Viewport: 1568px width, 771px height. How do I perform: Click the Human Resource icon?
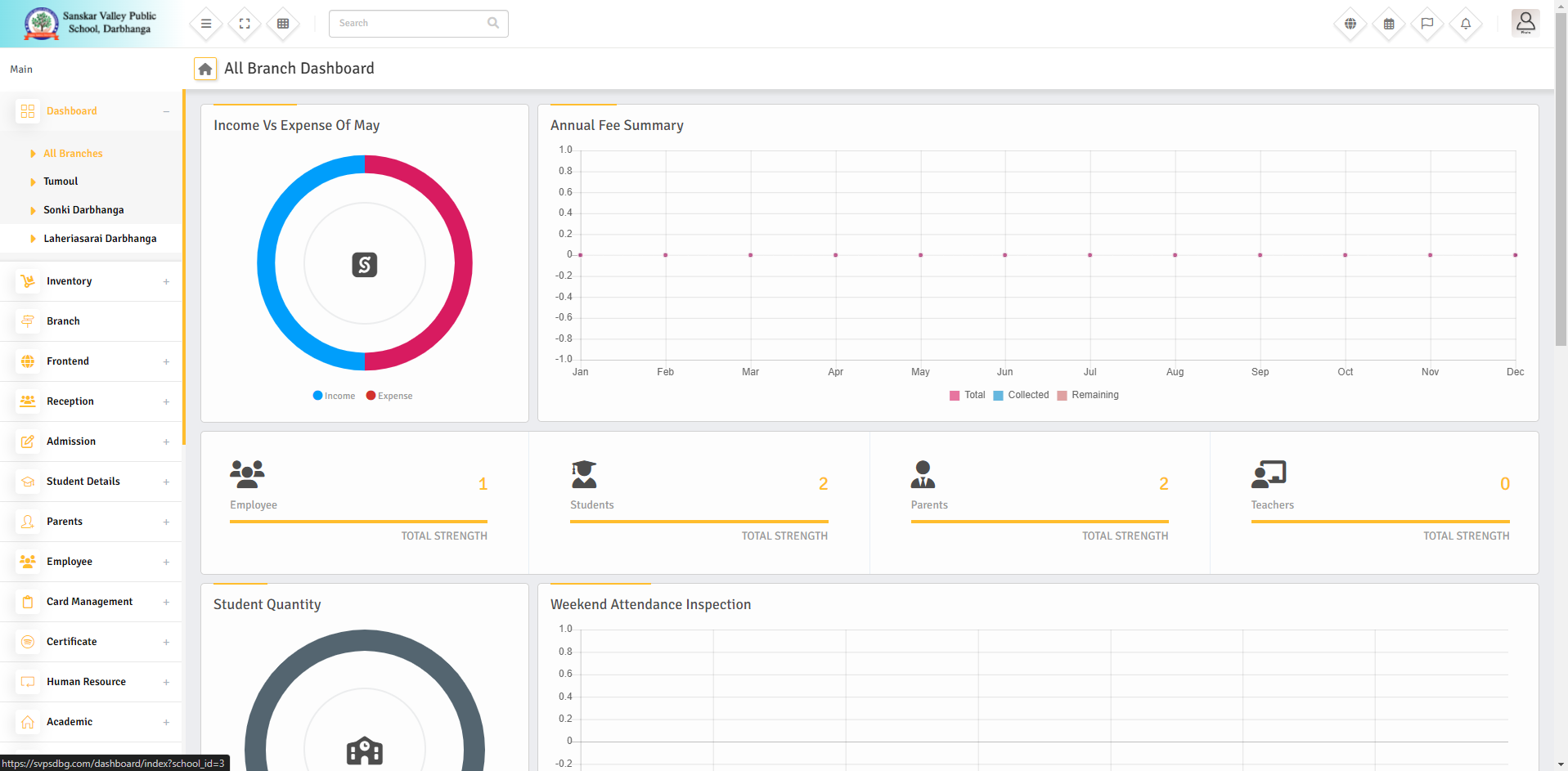tap(28, 682)
